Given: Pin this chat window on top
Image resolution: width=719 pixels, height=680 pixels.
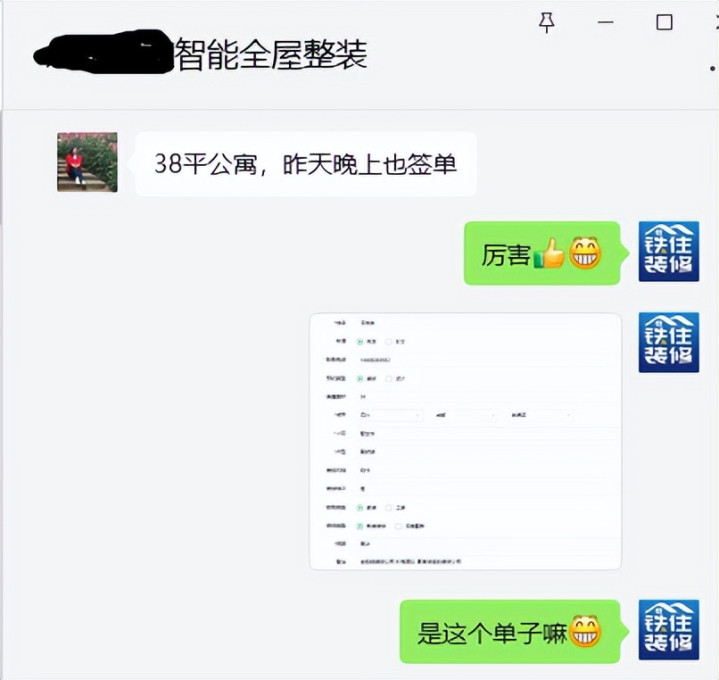Looking at the screenshot, I should click(x=547, y=22).
